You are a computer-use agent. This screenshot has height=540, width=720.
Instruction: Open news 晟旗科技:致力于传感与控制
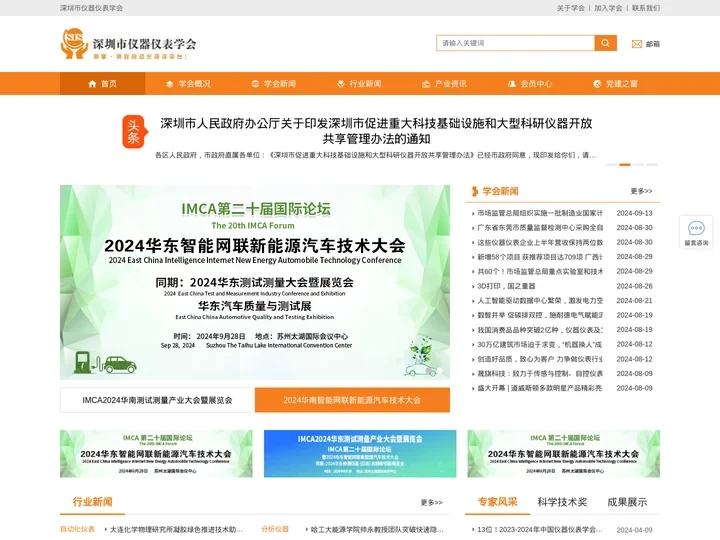pos(540,374)
